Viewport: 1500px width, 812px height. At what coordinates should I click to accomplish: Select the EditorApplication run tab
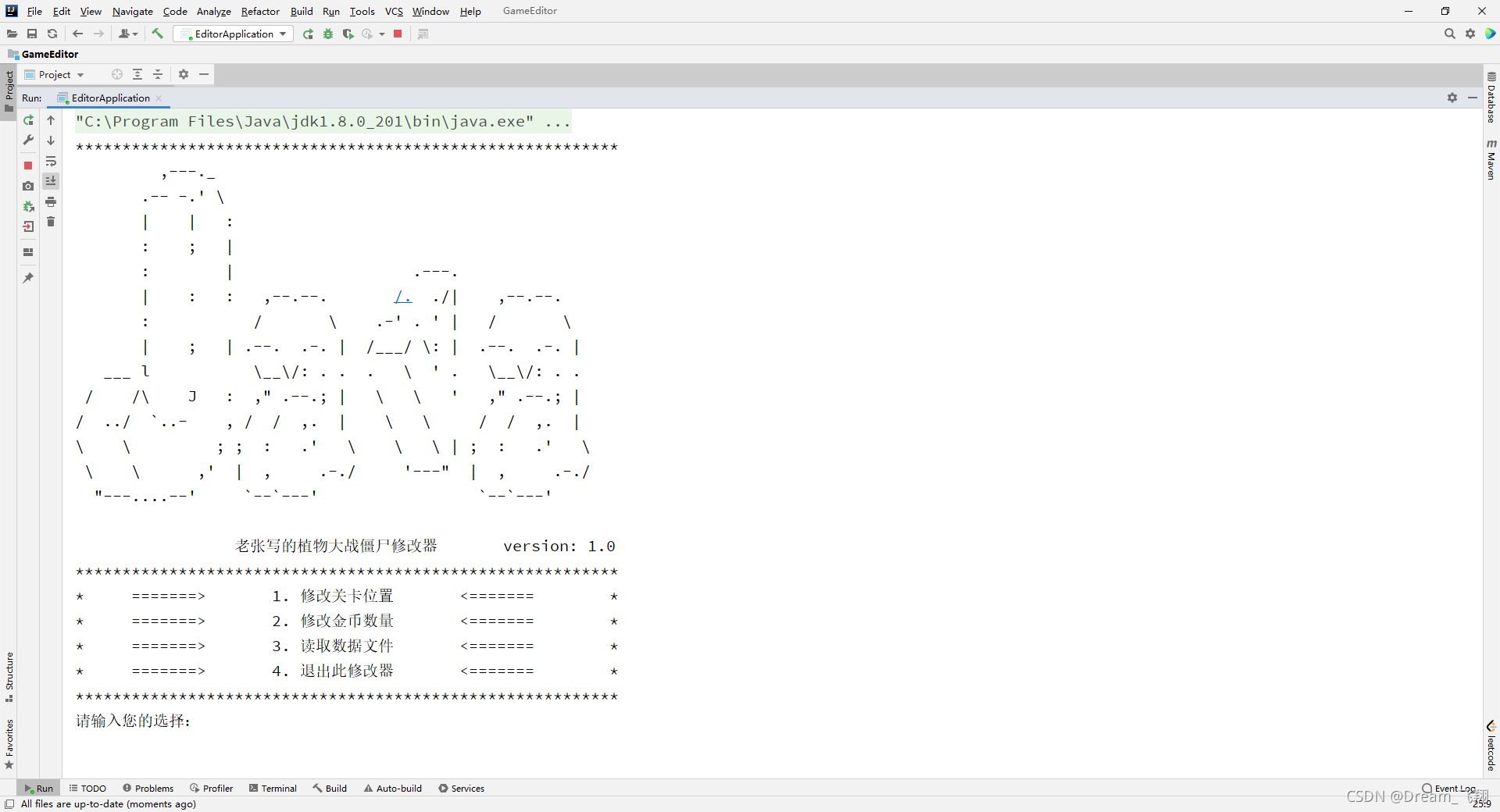point(110,98)
